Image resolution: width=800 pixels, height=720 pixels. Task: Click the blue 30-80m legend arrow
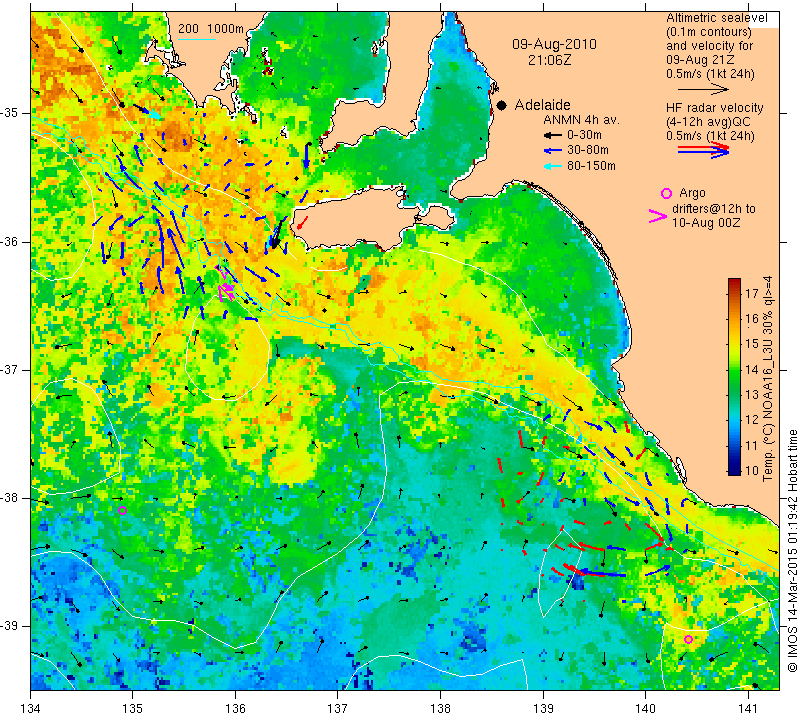552,151
